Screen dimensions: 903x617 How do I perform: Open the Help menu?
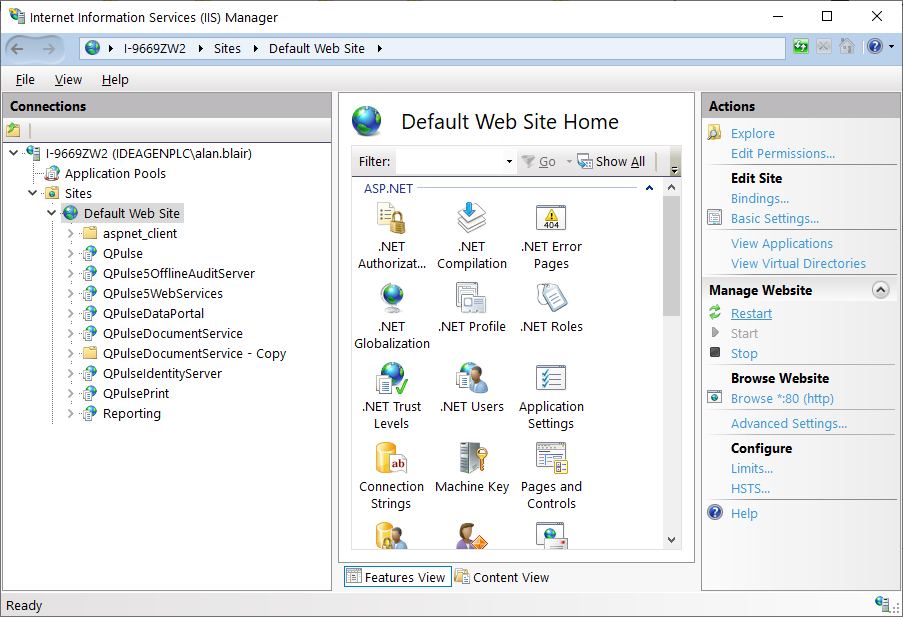(x=115, y=80)
